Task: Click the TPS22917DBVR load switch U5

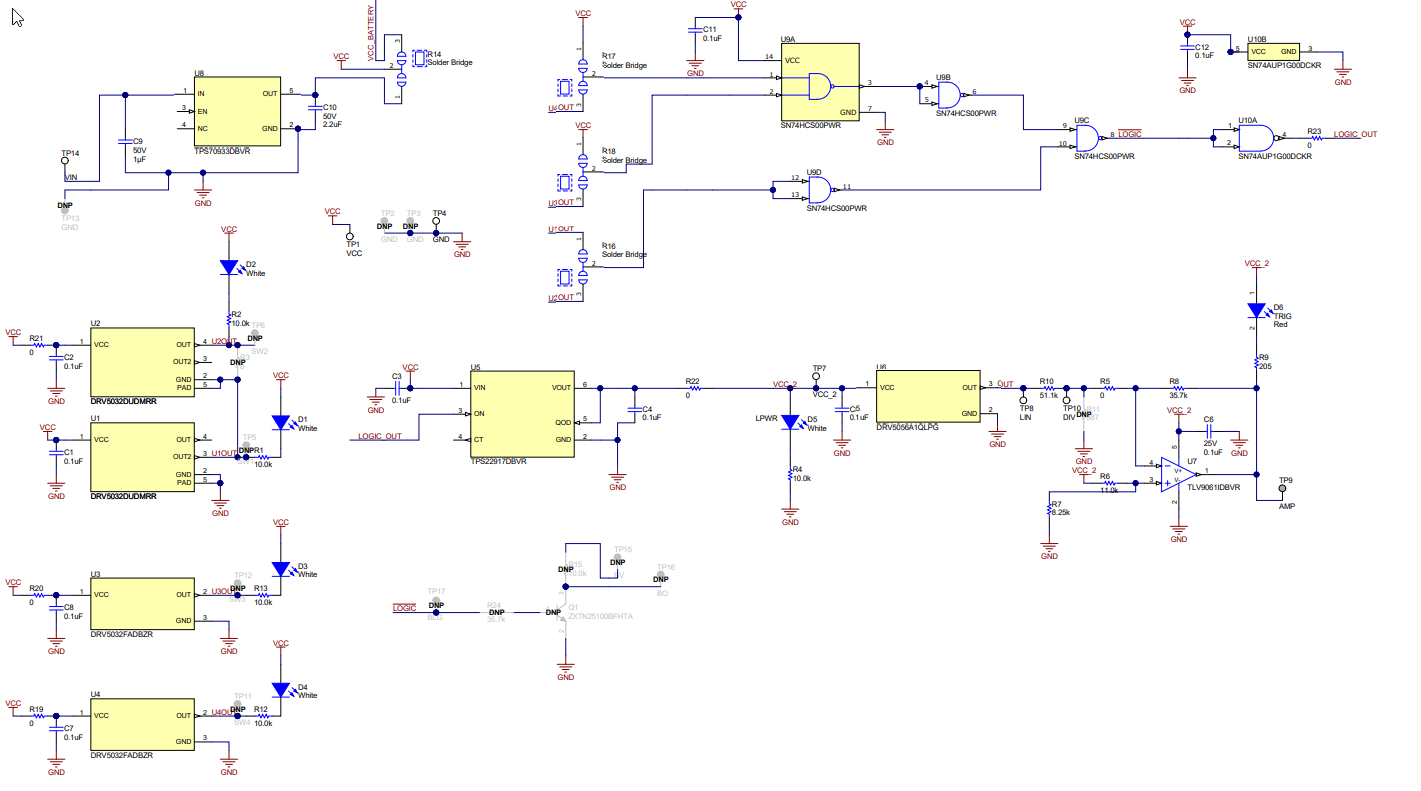Action: 520,413
